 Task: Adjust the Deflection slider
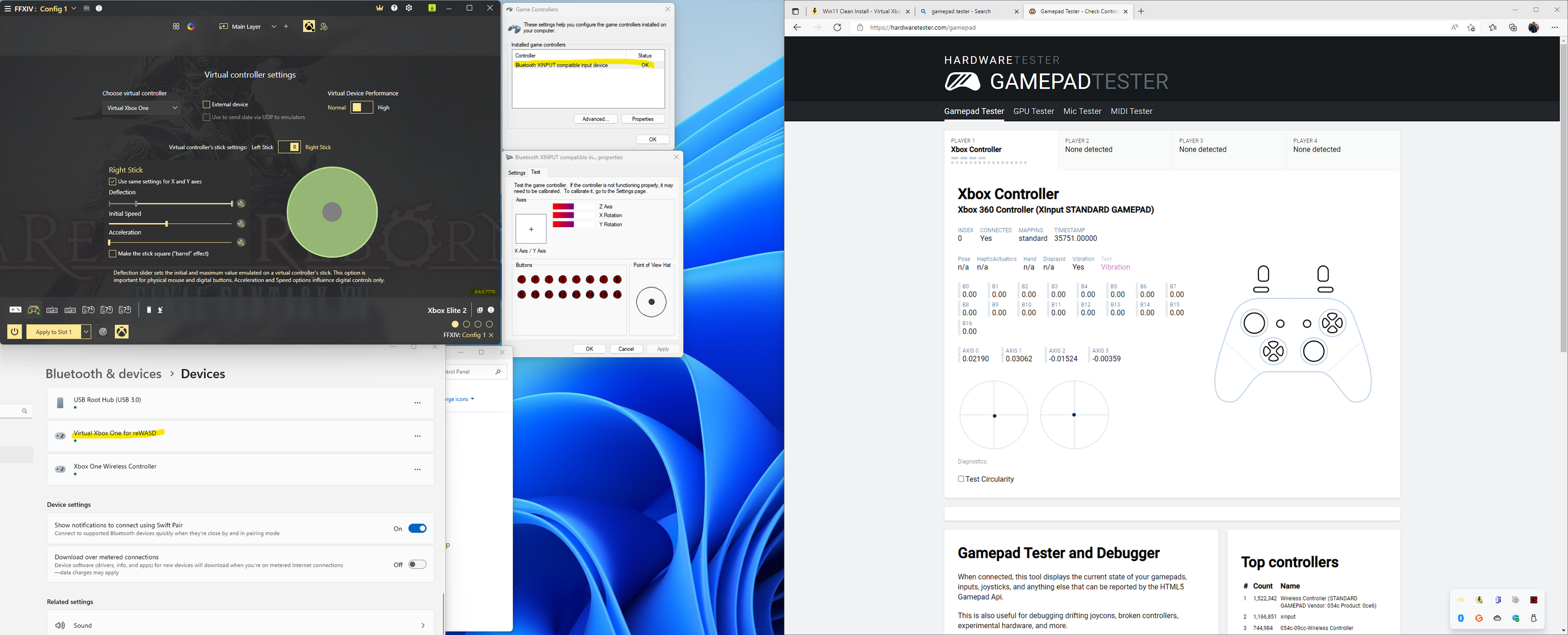click(171, 204)
